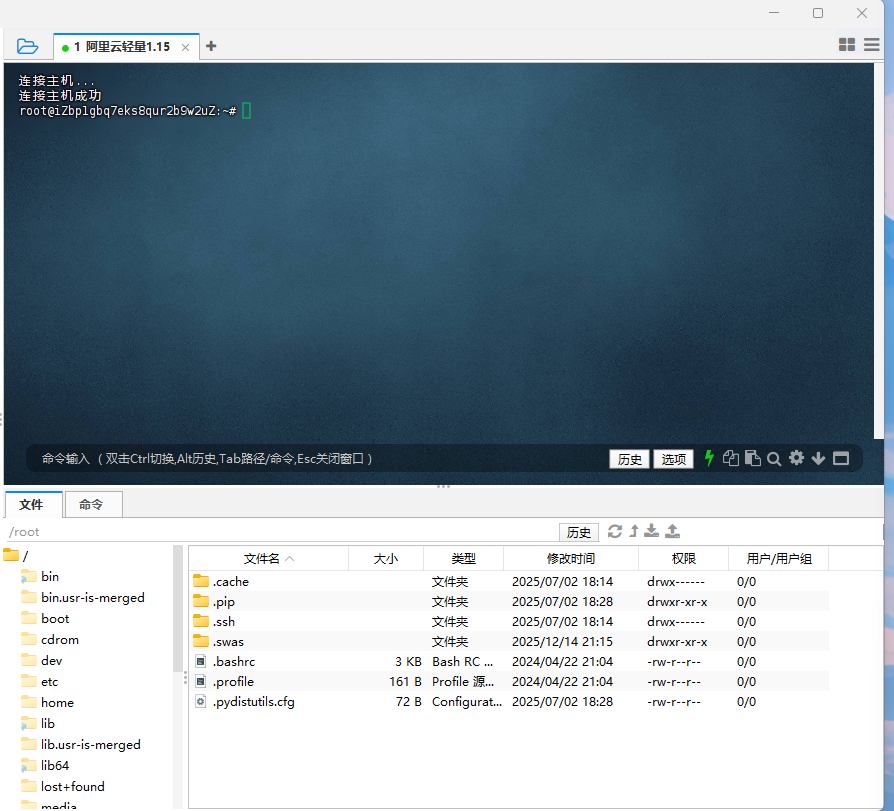This screenshot has width=894, height=811.
Task: Click the green lightning quick command icon
Action: pos(710,458)
